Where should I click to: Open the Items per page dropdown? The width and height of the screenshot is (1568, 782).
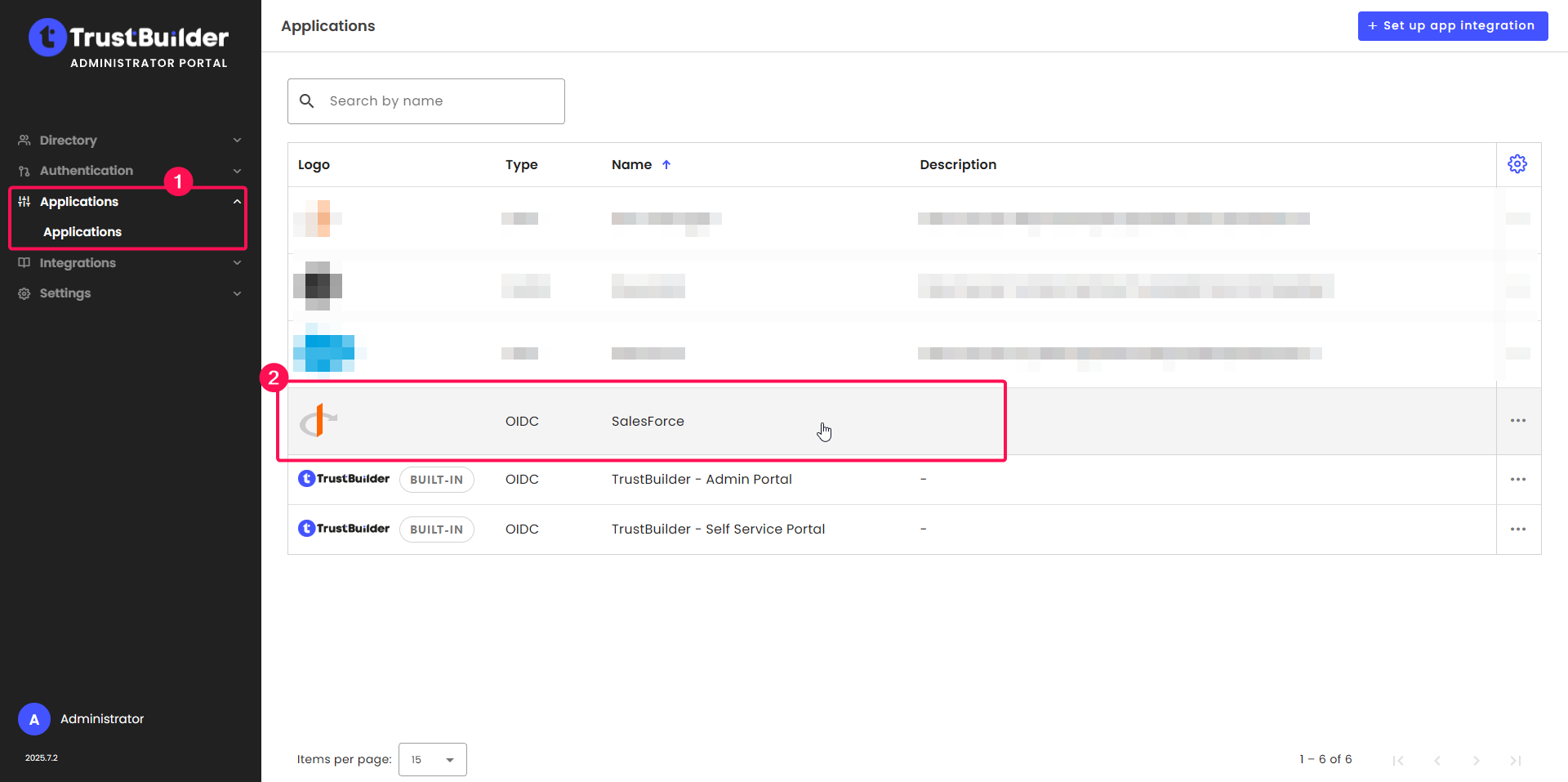(432, 759)
